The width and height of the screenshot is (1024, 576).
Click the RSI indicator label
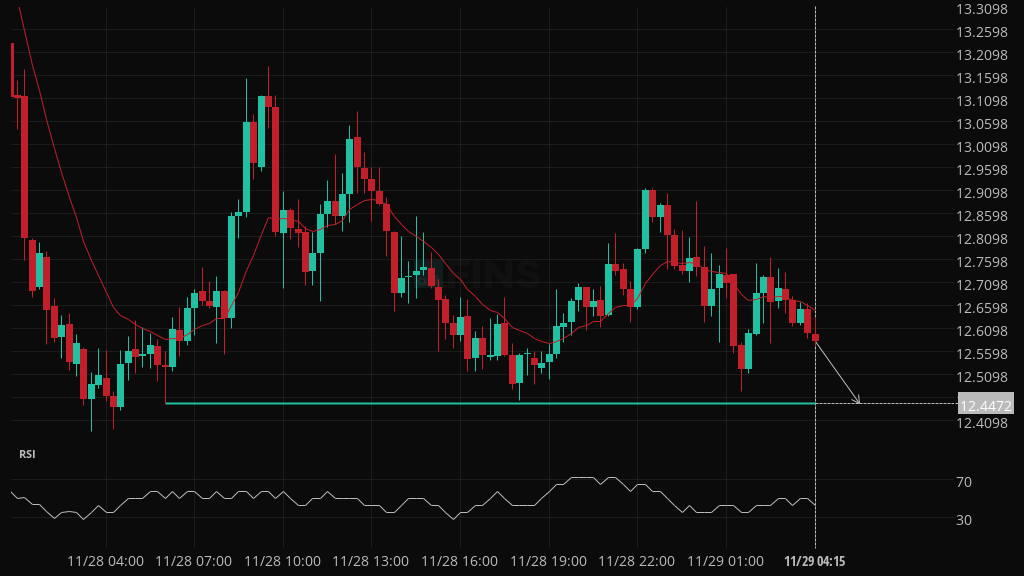[x=27, y=454]
